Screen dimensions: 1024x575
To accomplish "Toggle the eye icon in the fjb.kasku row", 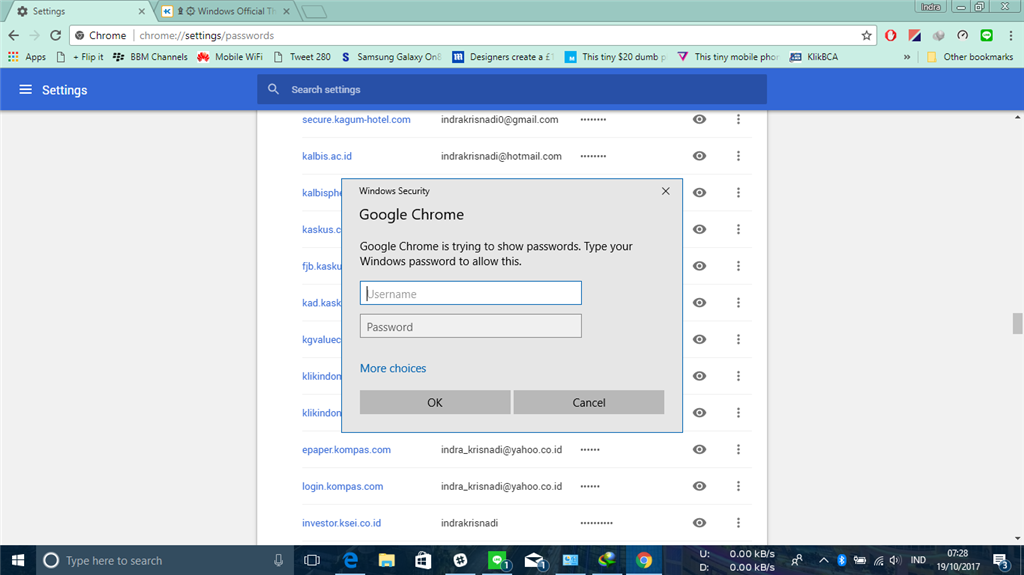I will pyautogui.click(x=699, y=265).
